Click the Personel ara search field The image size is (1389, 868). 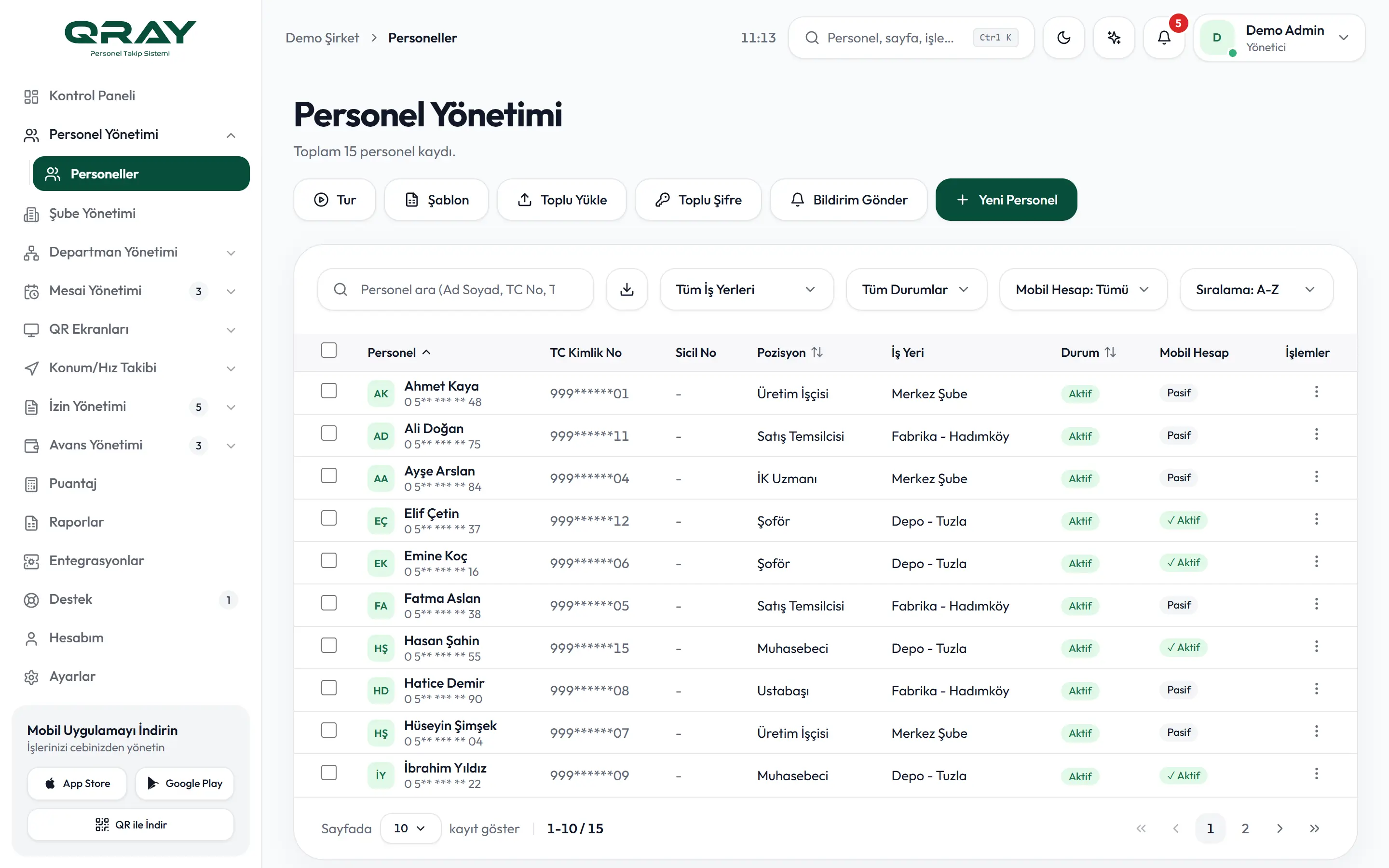click(x=455, y=289)
